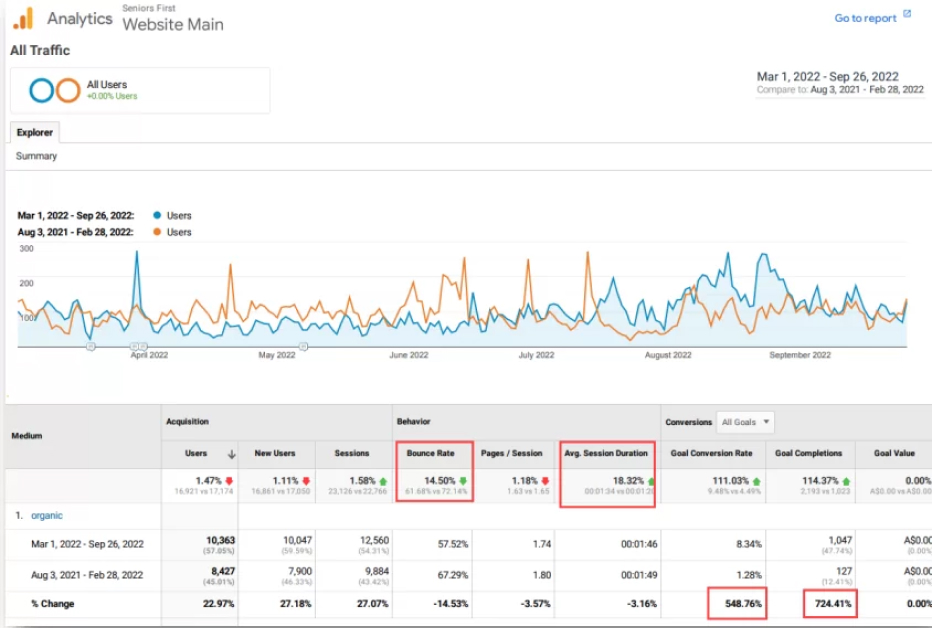Sort by the New Users column header

[x=275, y=453]
